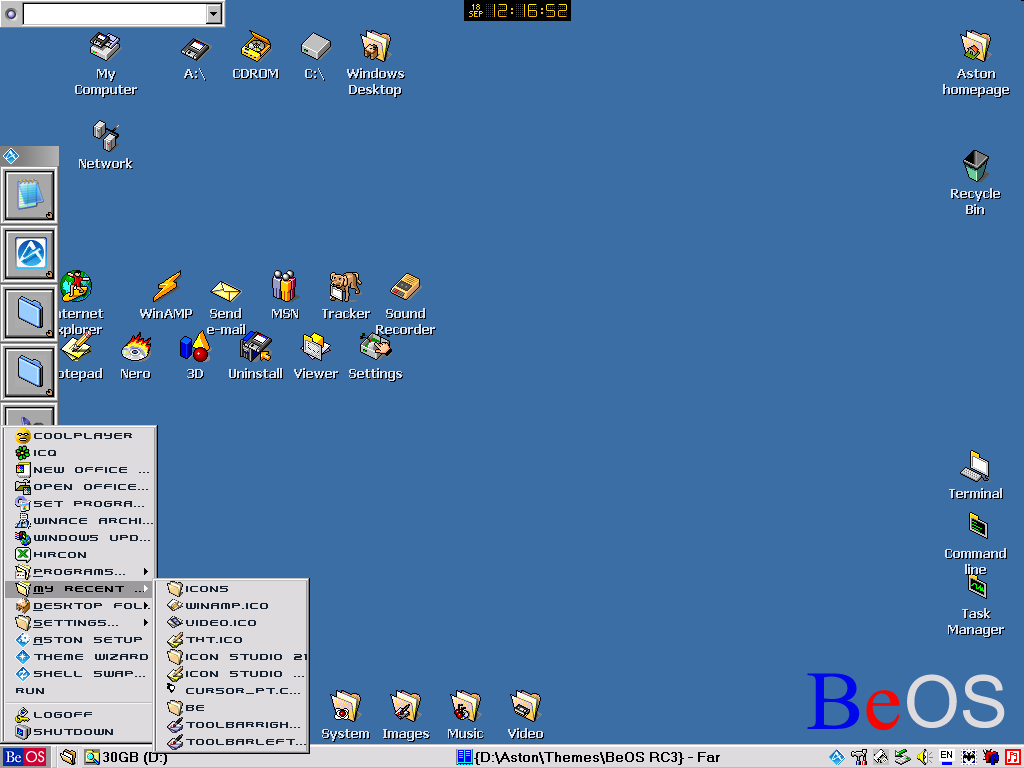Image resolution: width=1024 pixels, height=768 pixels.
Task: Open the C:\ drive icon
Action: pyautogui.click(x=315, y=57)
